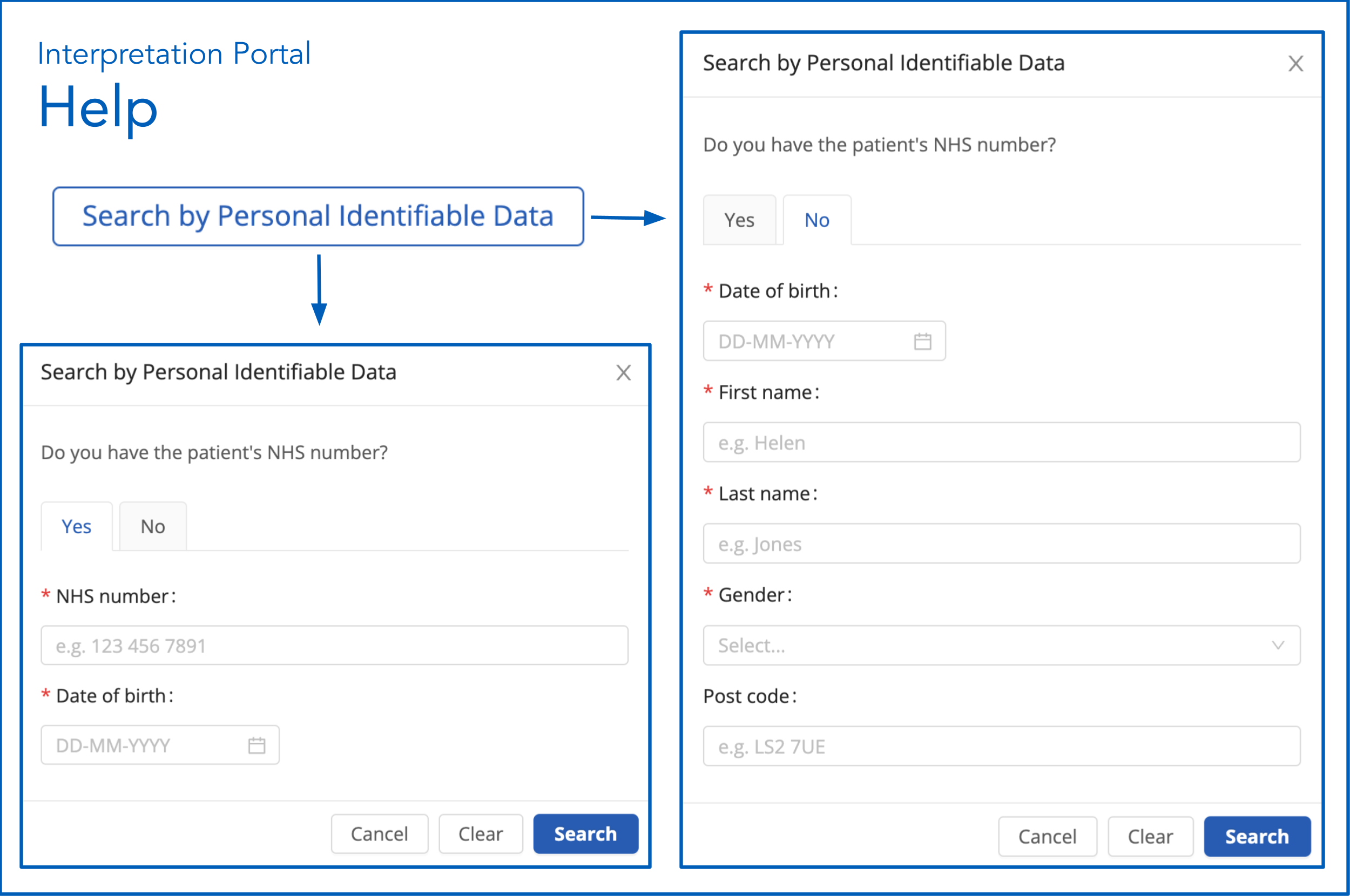Click the NHS number input field

coord(334,646)
